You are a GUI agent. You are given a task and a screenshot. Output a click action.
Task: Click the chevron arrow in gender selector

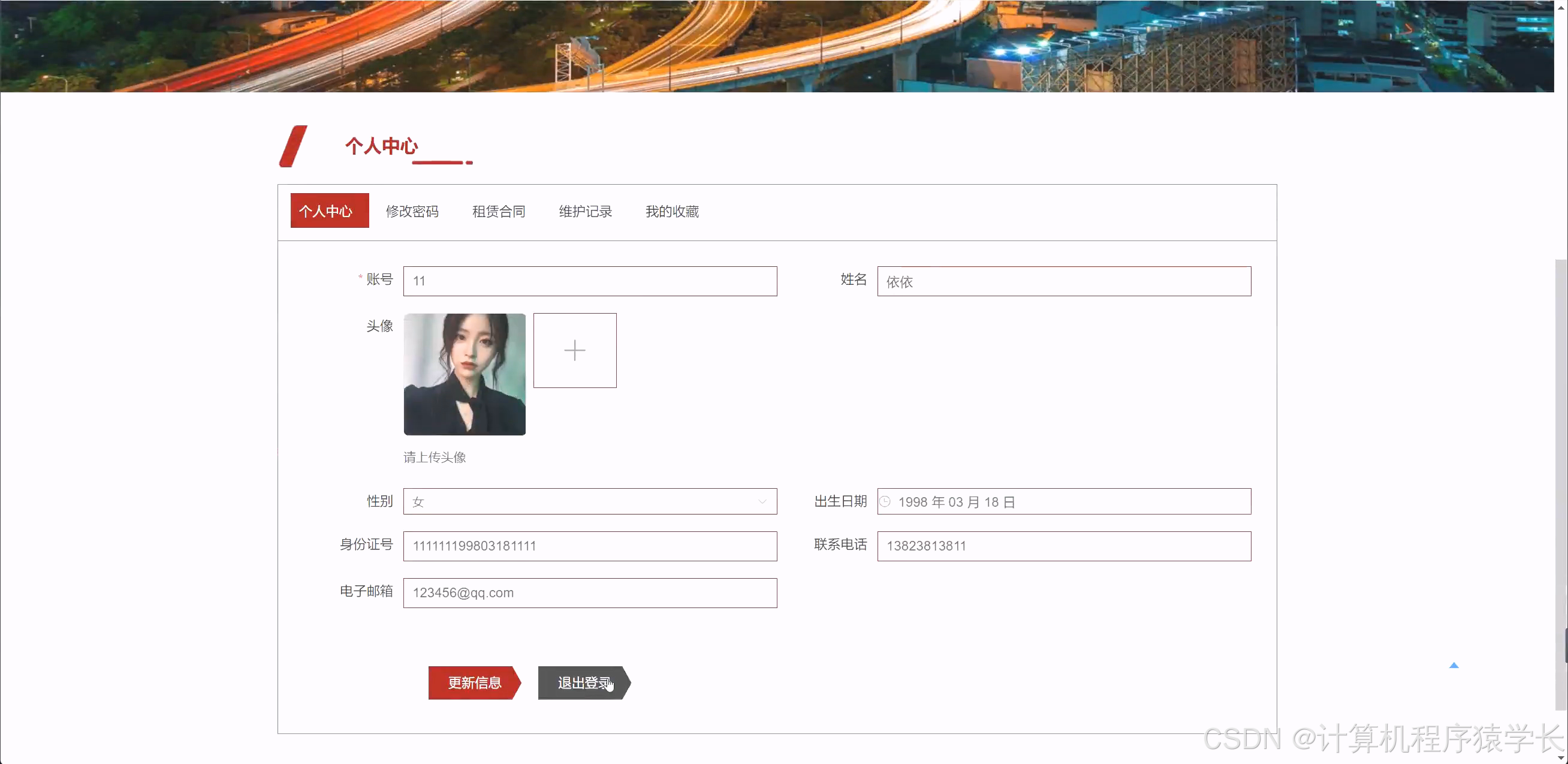point(762,501)
